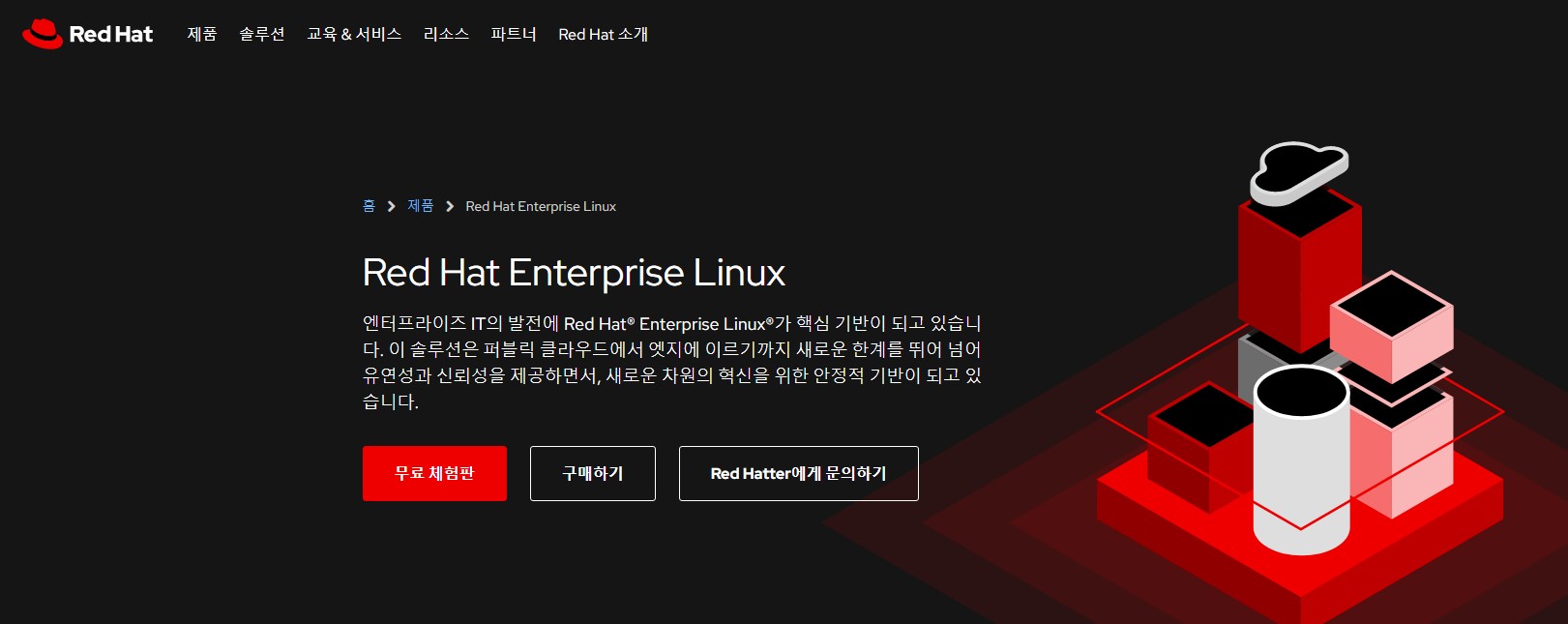Click the Red Hat logo
The image size is (1568, 624).
tap(87, 34)
